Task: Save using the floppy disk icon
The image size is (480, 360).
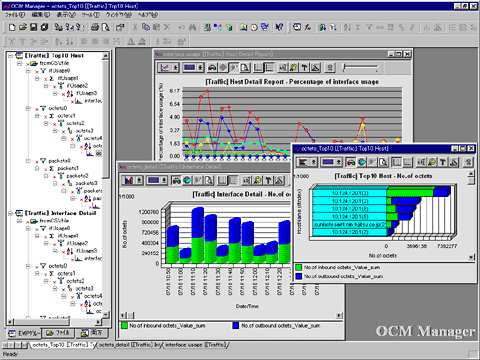Action: point(33,27)
